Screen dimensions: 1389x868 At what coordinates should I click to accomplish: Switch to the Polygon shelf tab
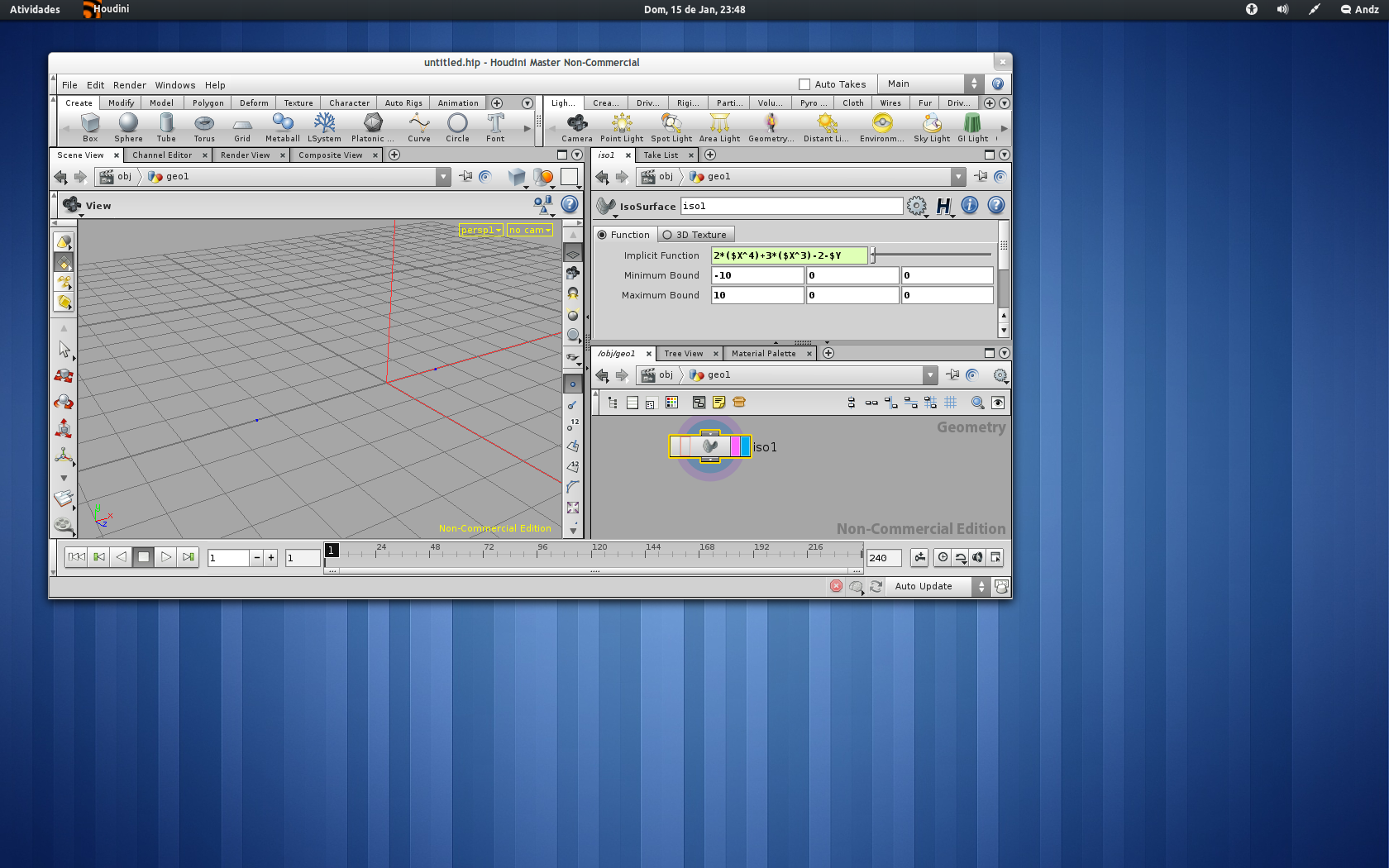(208, 103)
